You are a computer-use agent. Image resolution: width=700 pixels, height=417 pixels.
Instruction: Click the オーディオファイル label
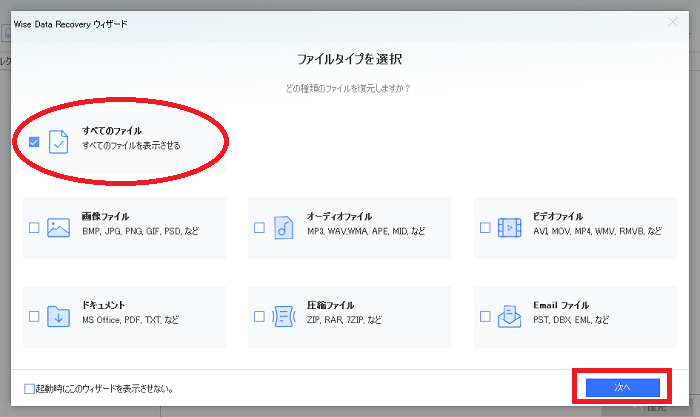[x=339, y=217]
